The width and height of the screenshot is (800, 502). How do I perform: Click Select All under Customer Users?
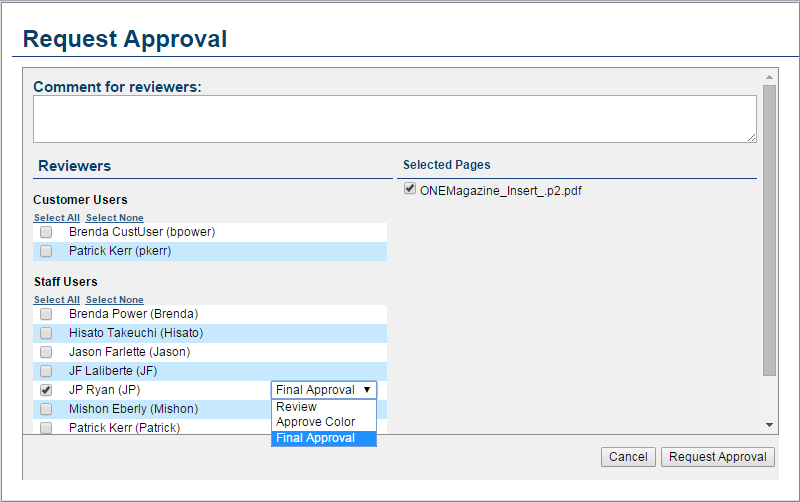(56, 218)
